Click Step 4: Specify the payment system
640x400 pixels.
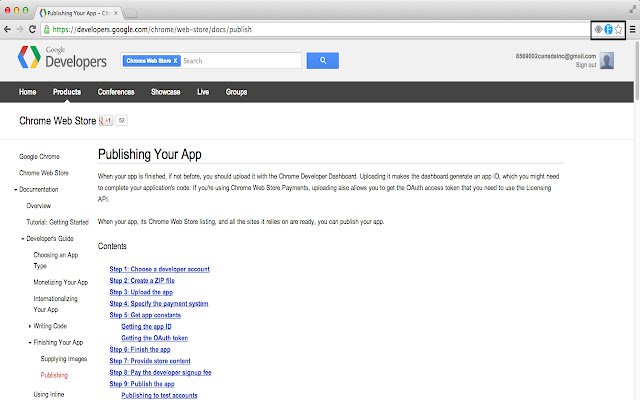coord(159,303)
